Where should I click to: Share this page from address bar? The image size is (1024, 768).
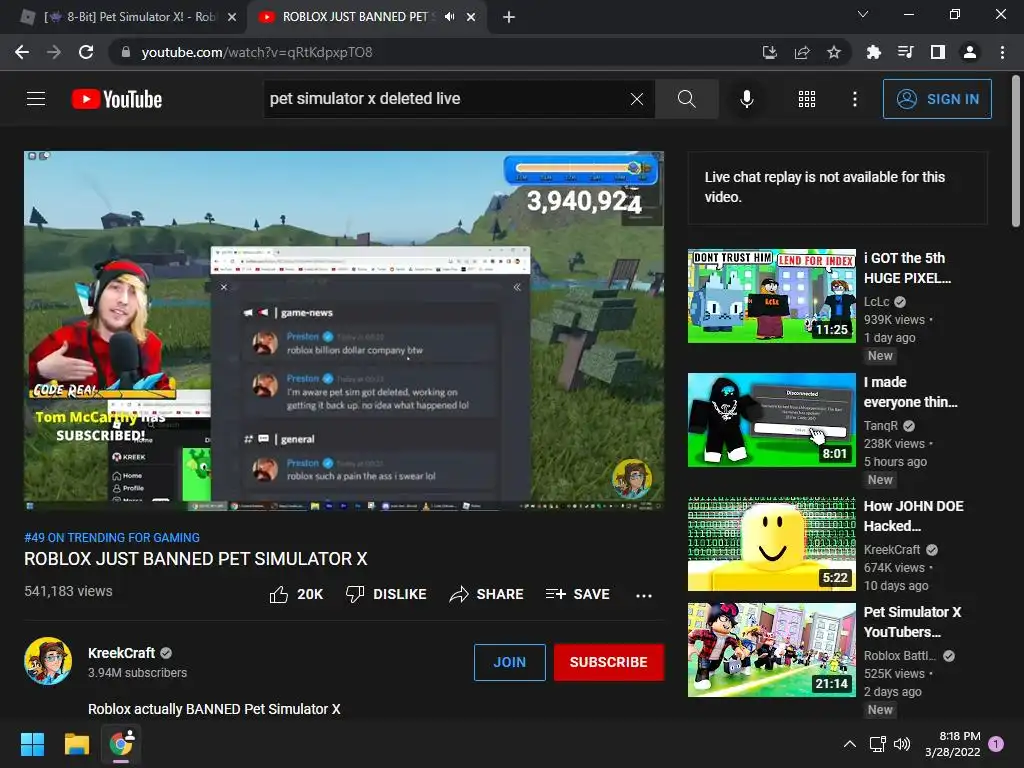(x=802, y=52)
